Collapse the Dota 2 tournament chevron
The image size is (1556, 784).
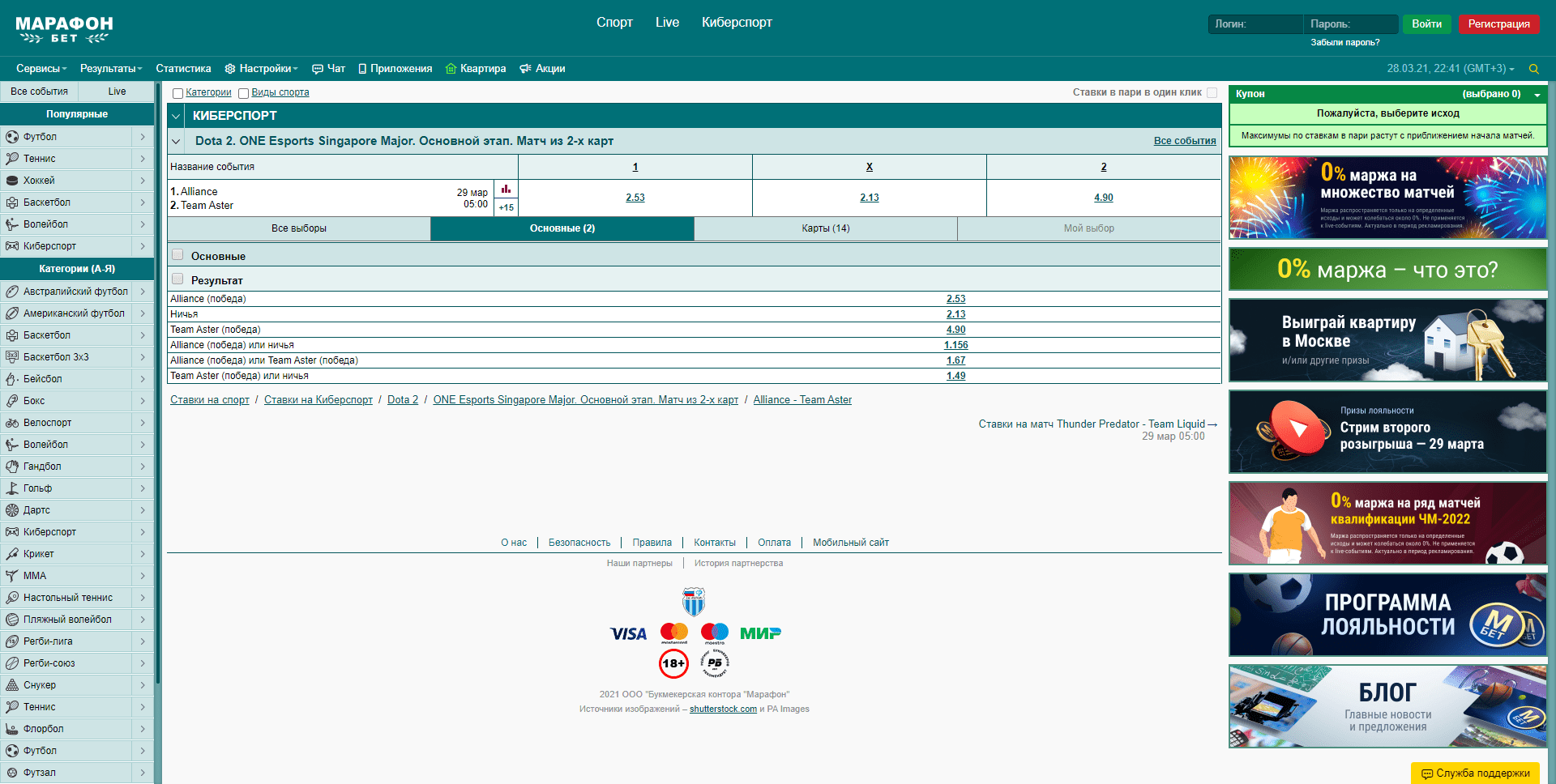pyautogui.click(x=176, y=141)
